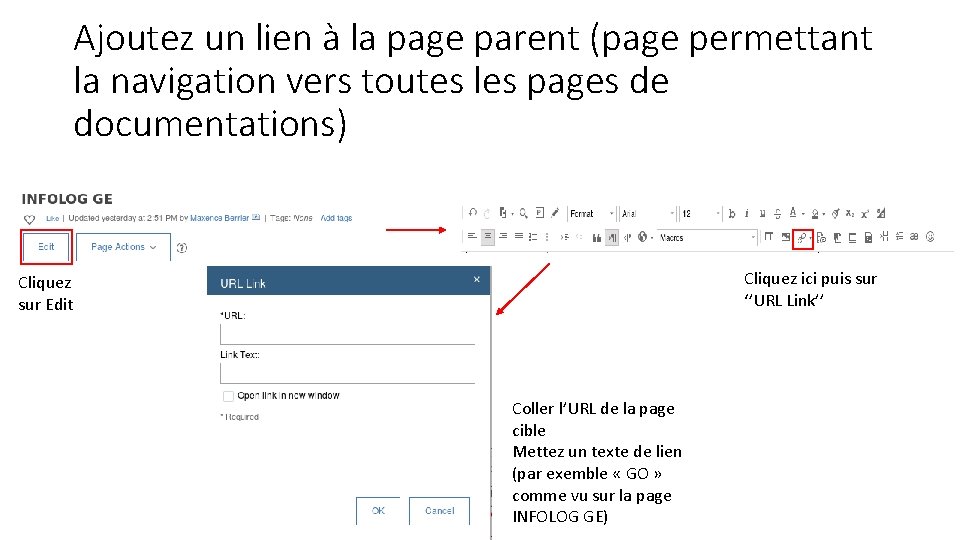Click the help question mark icon
Viewport: 960px width, 540px height.
click(182, 248)
